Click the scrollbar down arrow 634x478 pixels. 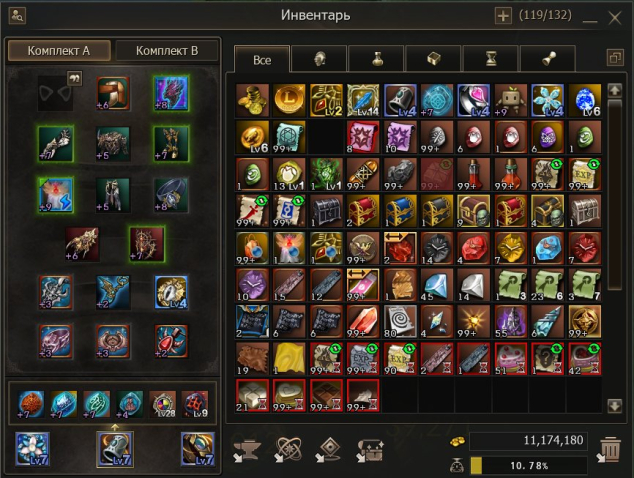(615, 406)
